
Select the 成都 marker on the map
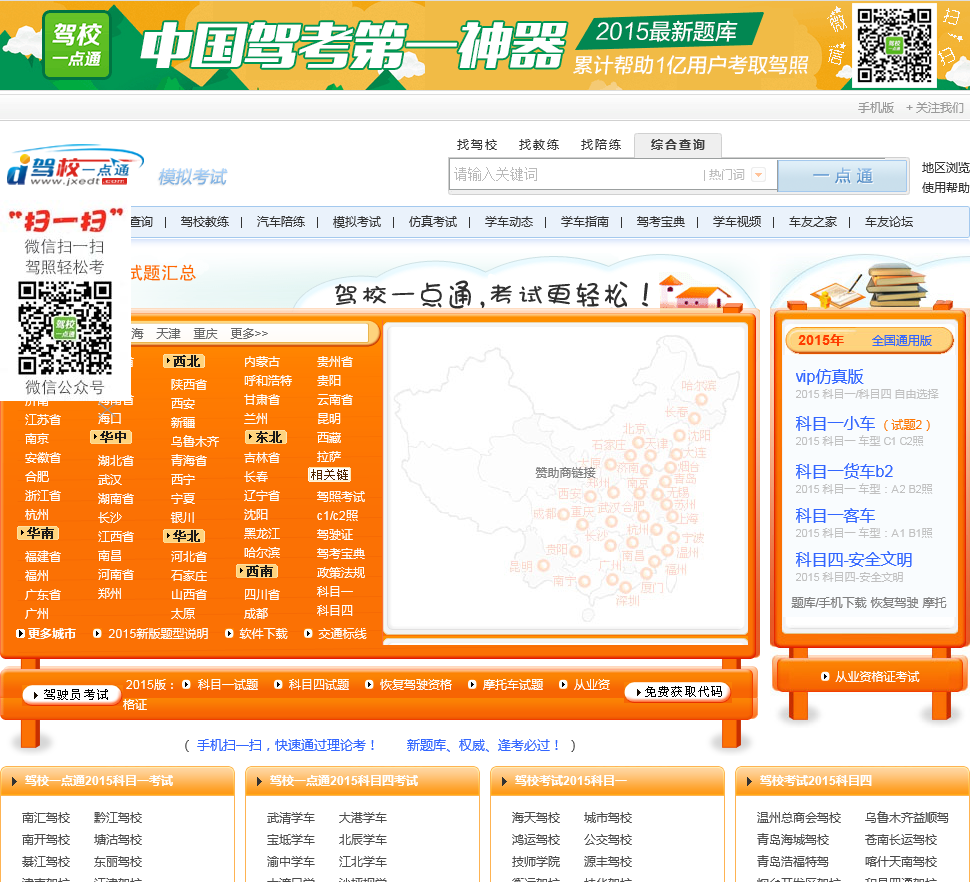tap(563, 514)
